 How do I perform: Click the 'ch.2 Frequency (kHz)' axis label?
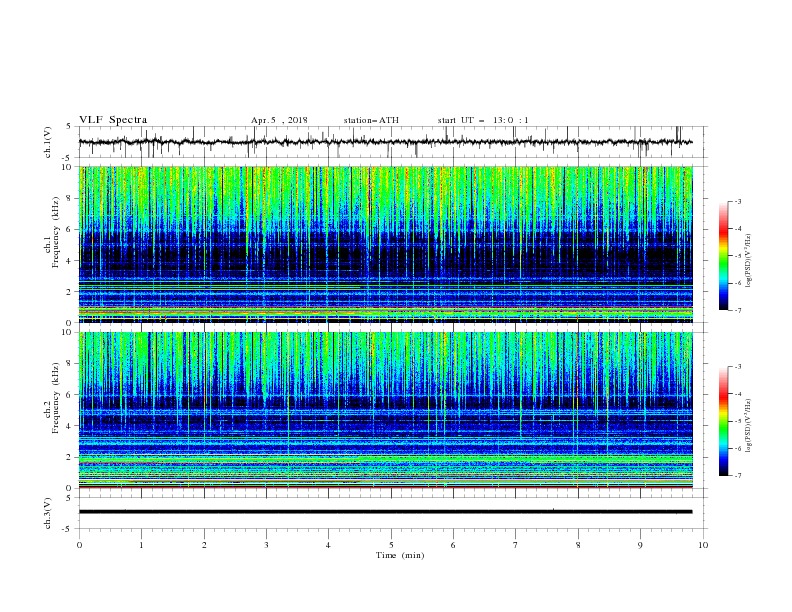coord(52,398)
